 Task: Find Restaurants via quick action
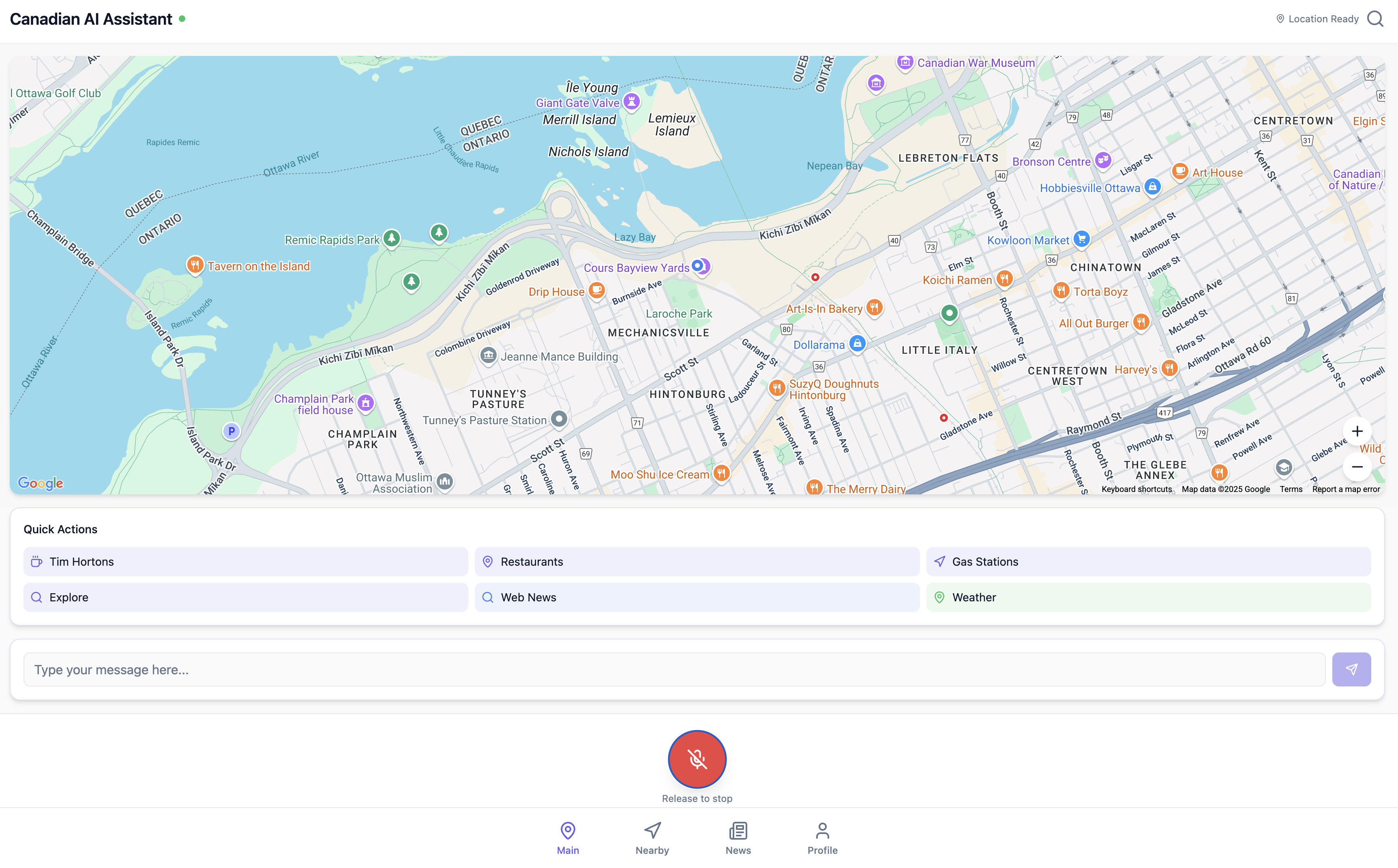[697, 562]
